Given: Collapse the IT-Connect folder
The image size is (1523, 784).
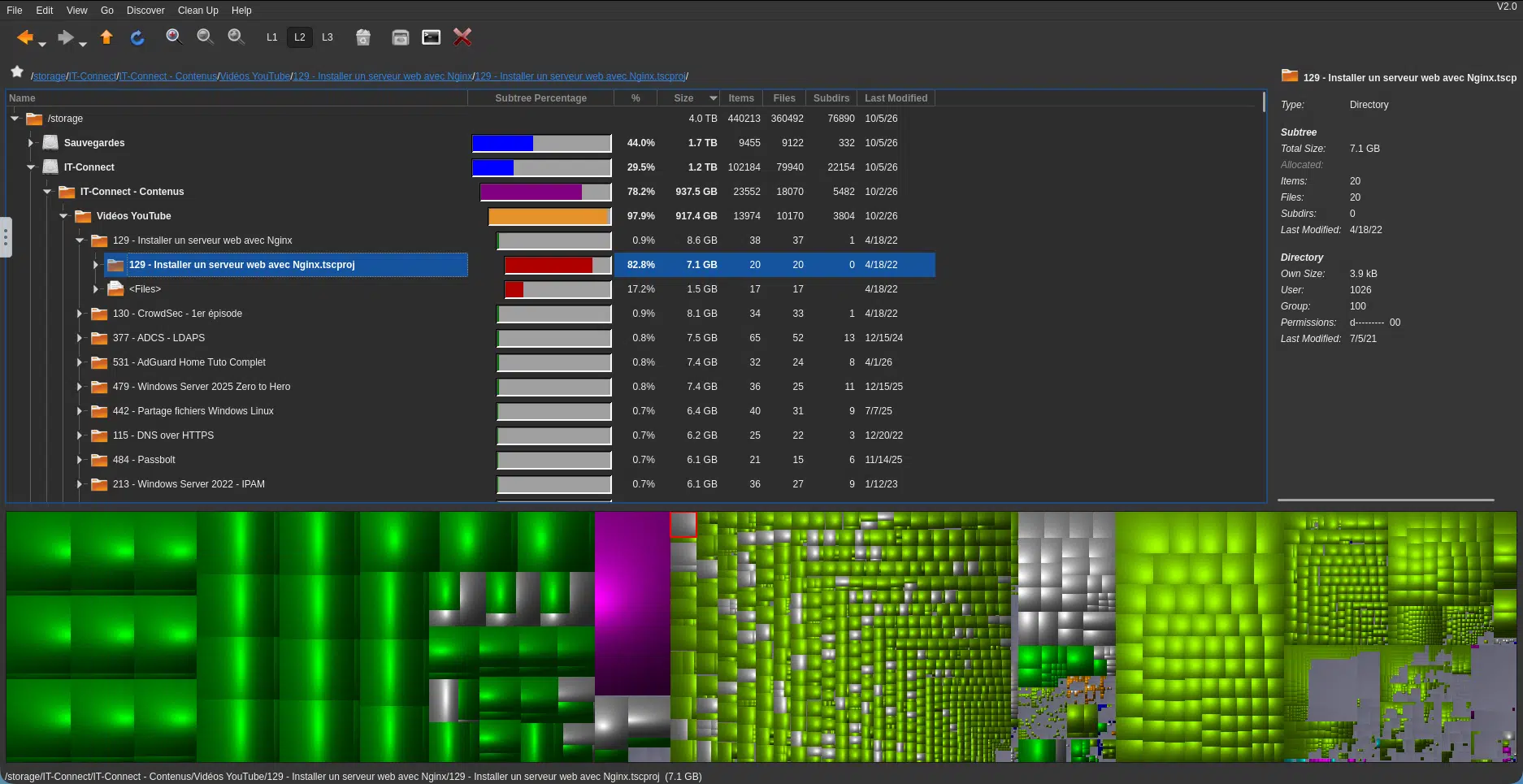Looking at the screenshot, I should click(31, 167).
